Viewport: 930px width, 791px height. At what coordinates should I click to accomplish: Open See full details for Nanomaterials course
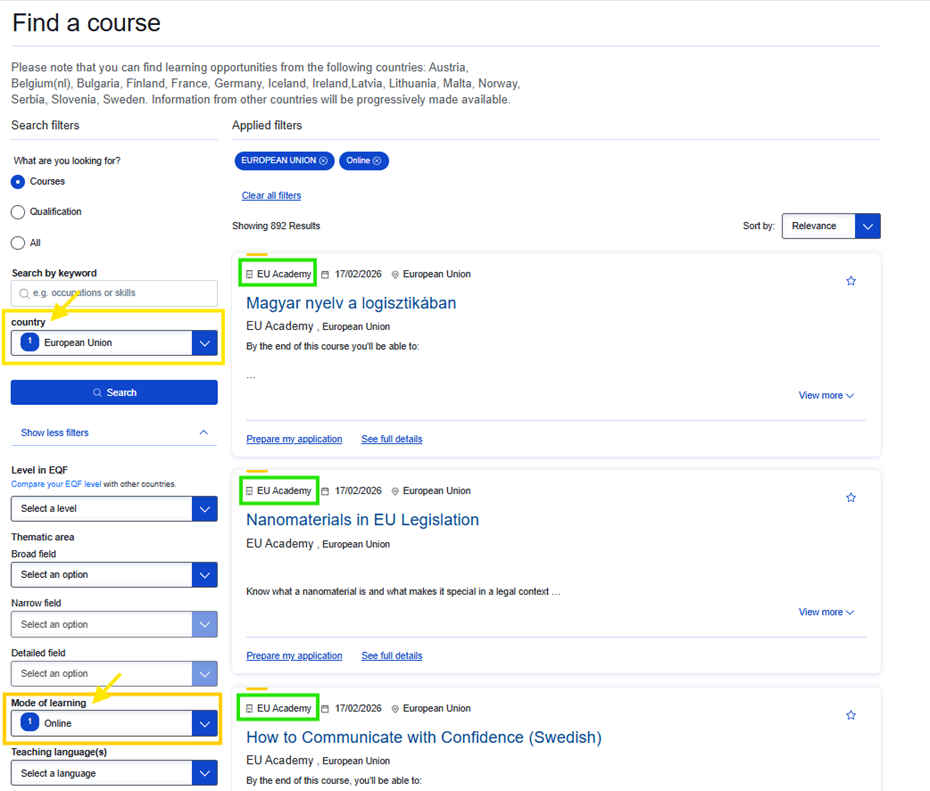point(391,656)
